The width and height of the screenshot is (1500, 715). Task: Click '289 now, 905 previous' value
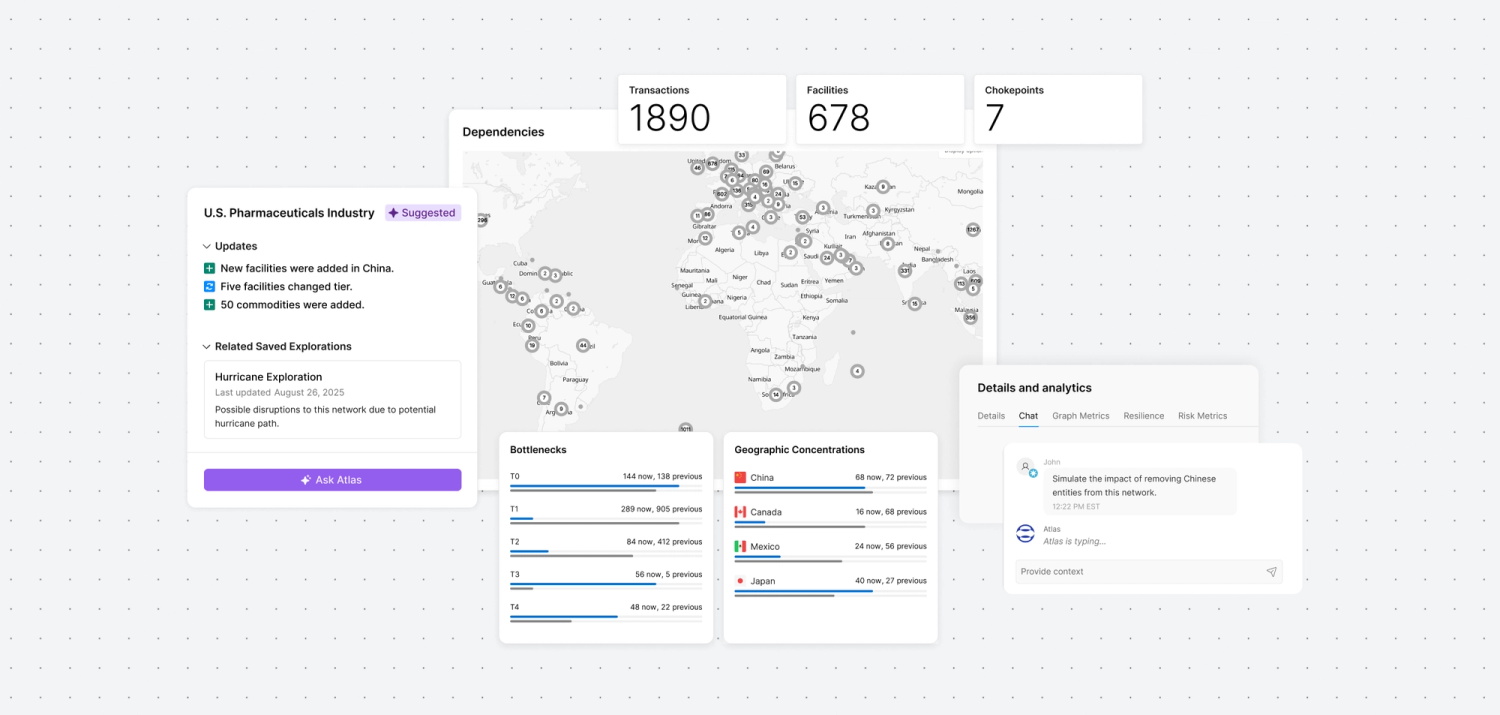[661, 509]
